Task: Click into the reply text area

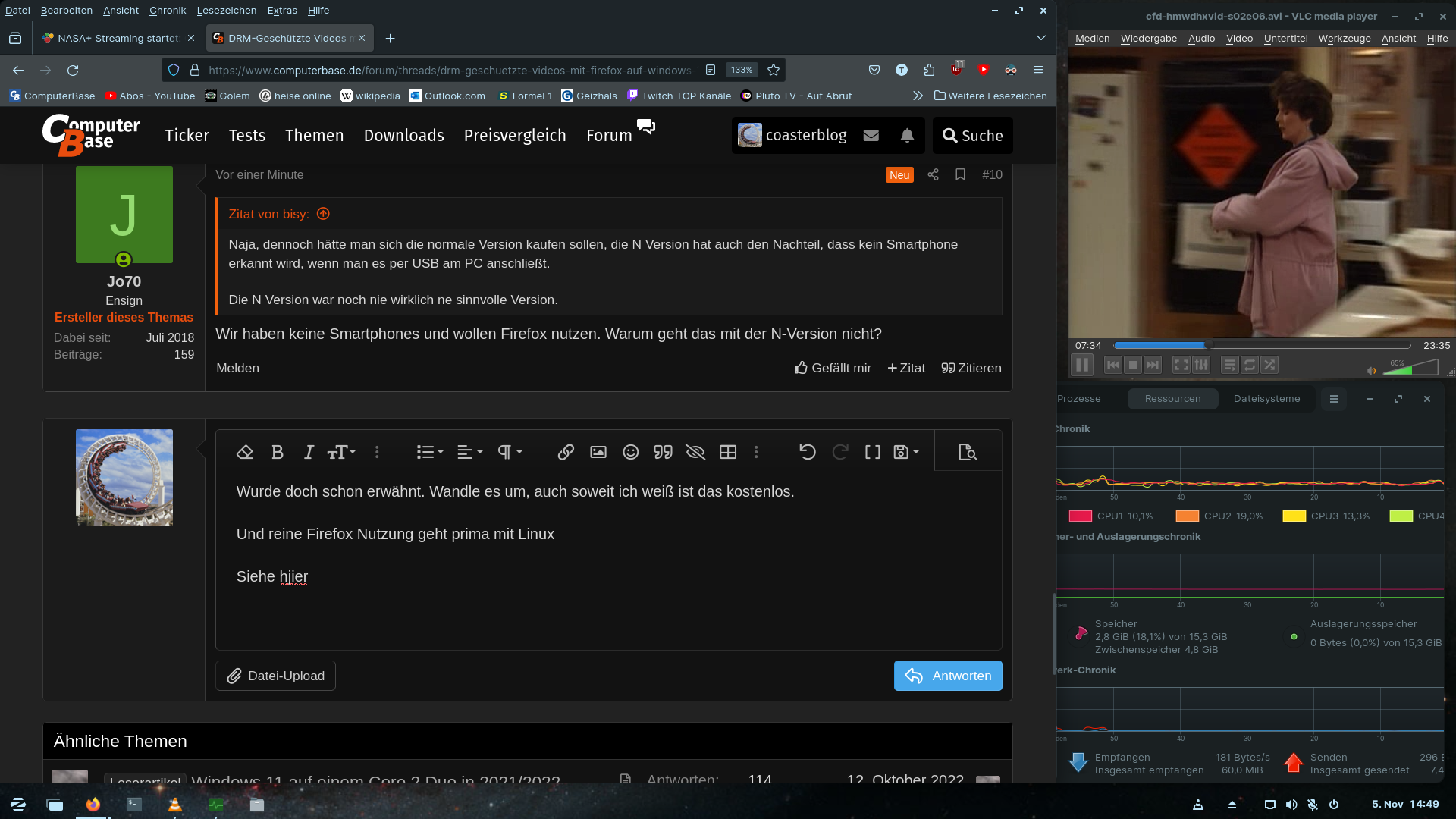Action: point(607,607)
